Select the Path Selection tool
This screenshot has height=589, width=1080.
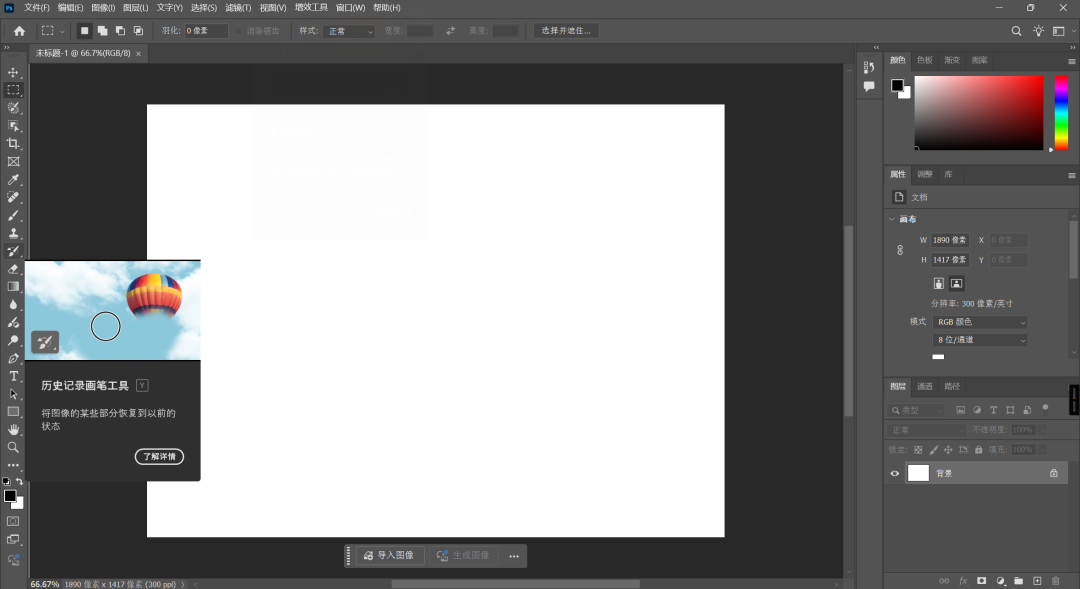(x=13, y=394)
